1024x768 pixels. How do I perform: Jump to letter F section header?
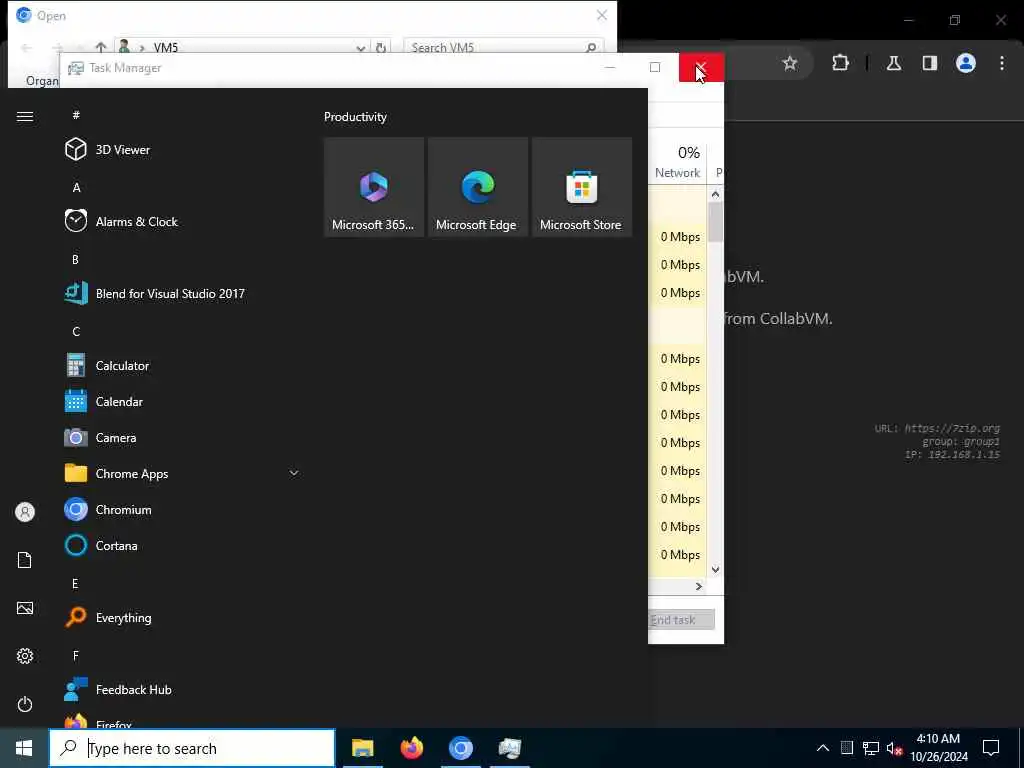pyautogui.click(x=76, y=656)
